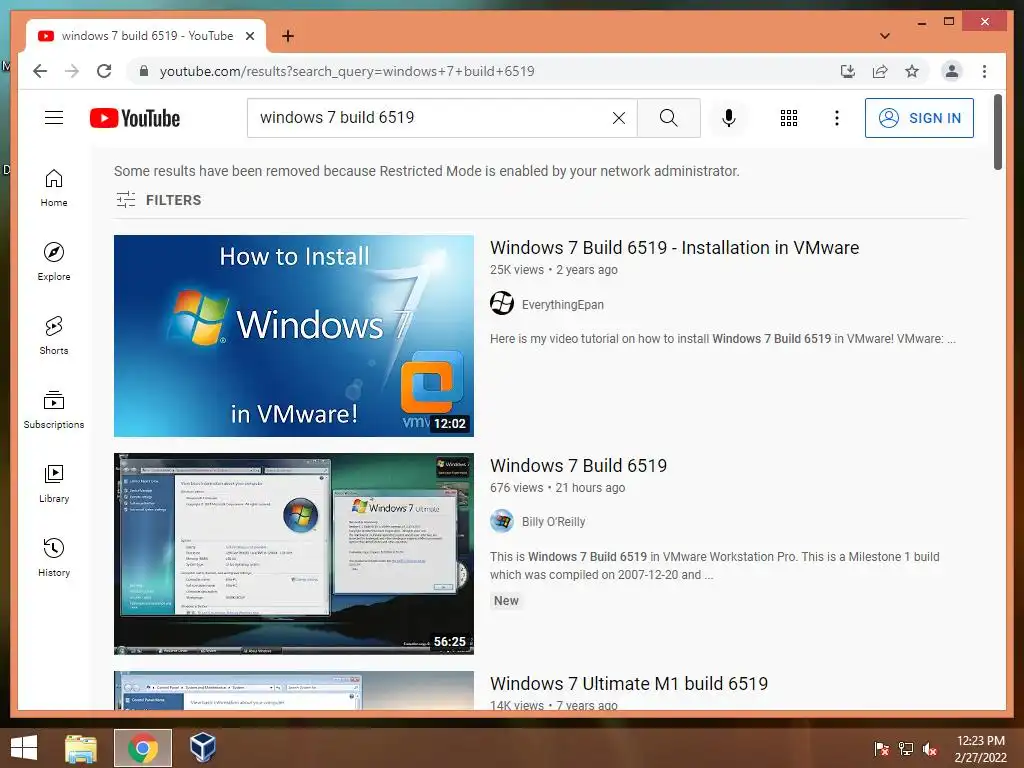This screenshot has width=1024, height=768.
Task: Open the YouTube hamburger guide menu
Action: pyautogui.click(x=54, y=118)
